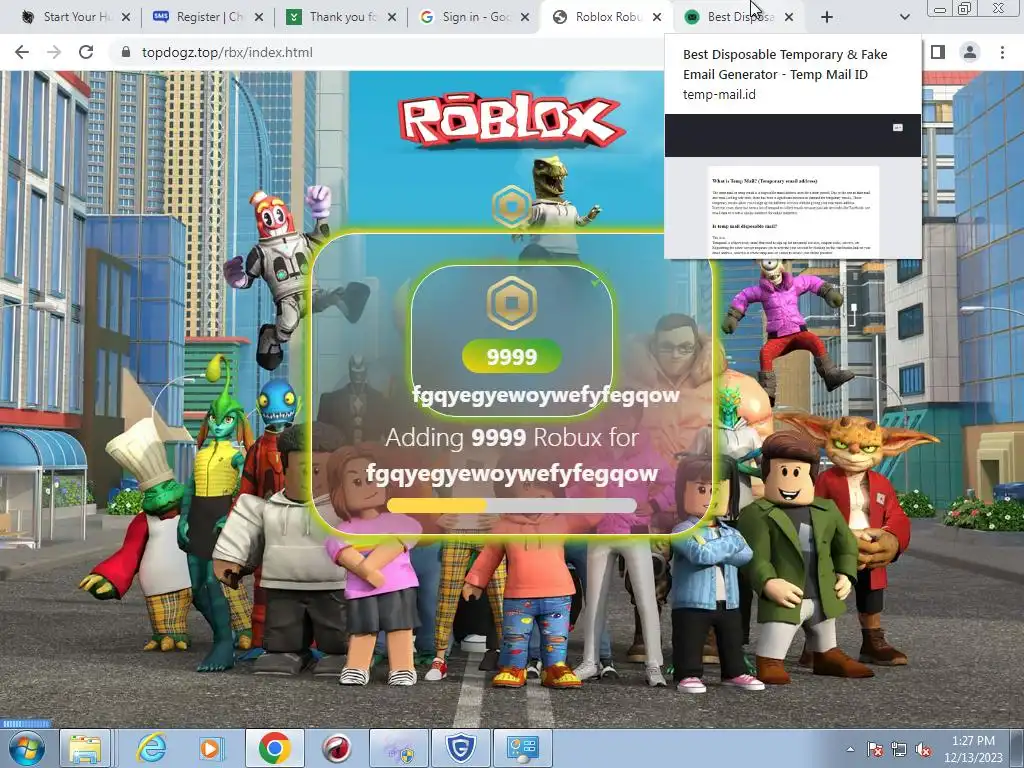Launch Internet Explorer from taskbar

click(151, 748)
